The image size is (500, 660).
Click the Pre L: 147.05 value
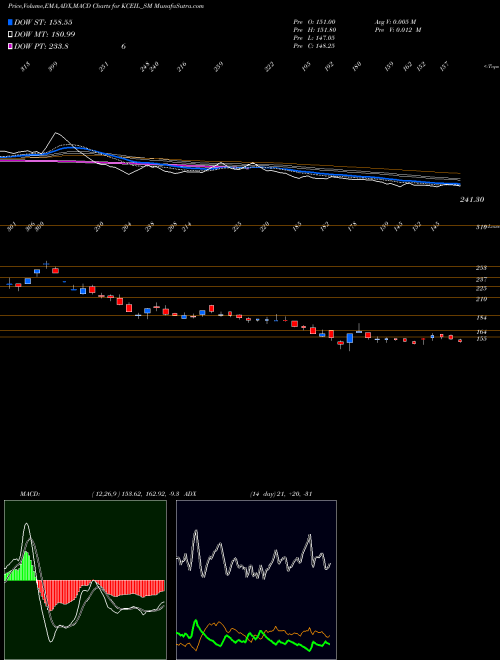[314, 38]
